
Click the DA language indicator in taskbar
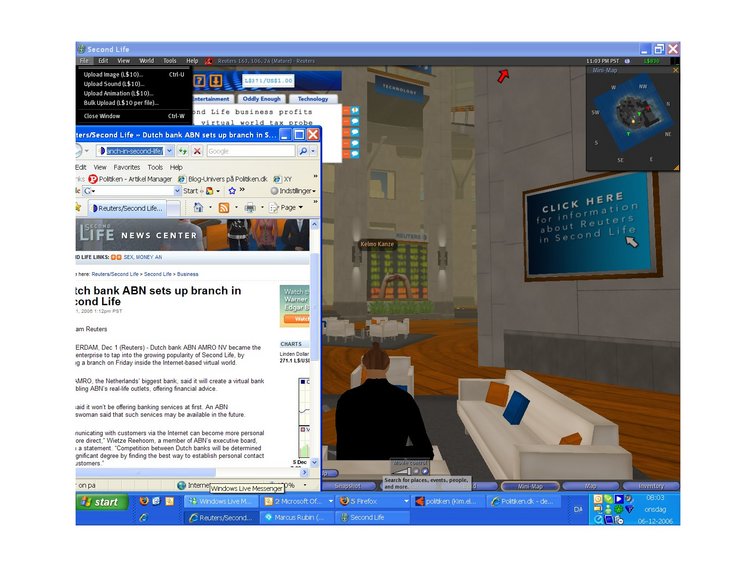(x=578, y=509)
